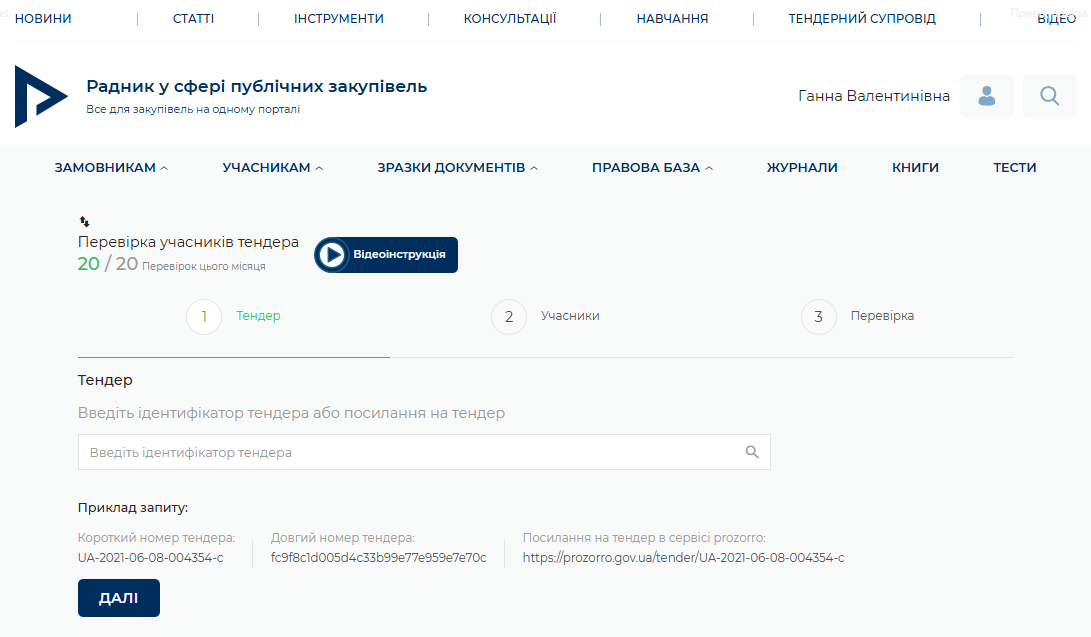
Task: Expand the ПРАВОВА БАЗА dropdown
Action: 652,168
